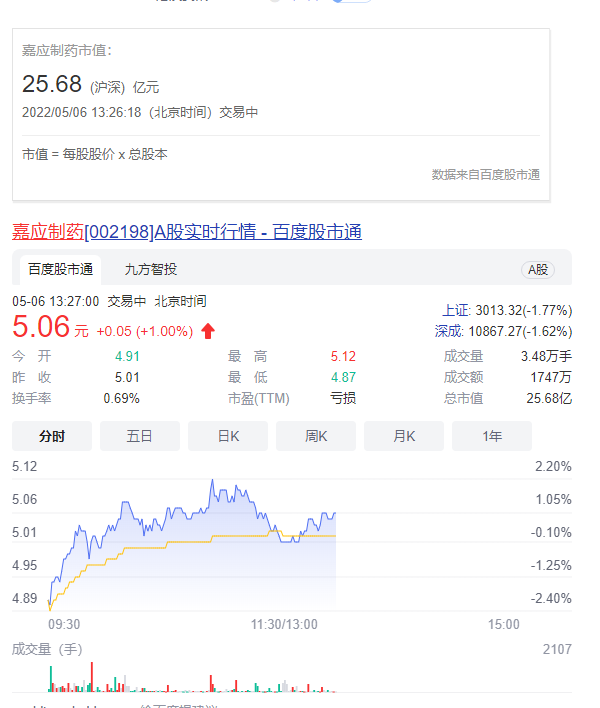Select the 1年 chart tab
This screenshot has height=708, width=600.
click(492, 436)
